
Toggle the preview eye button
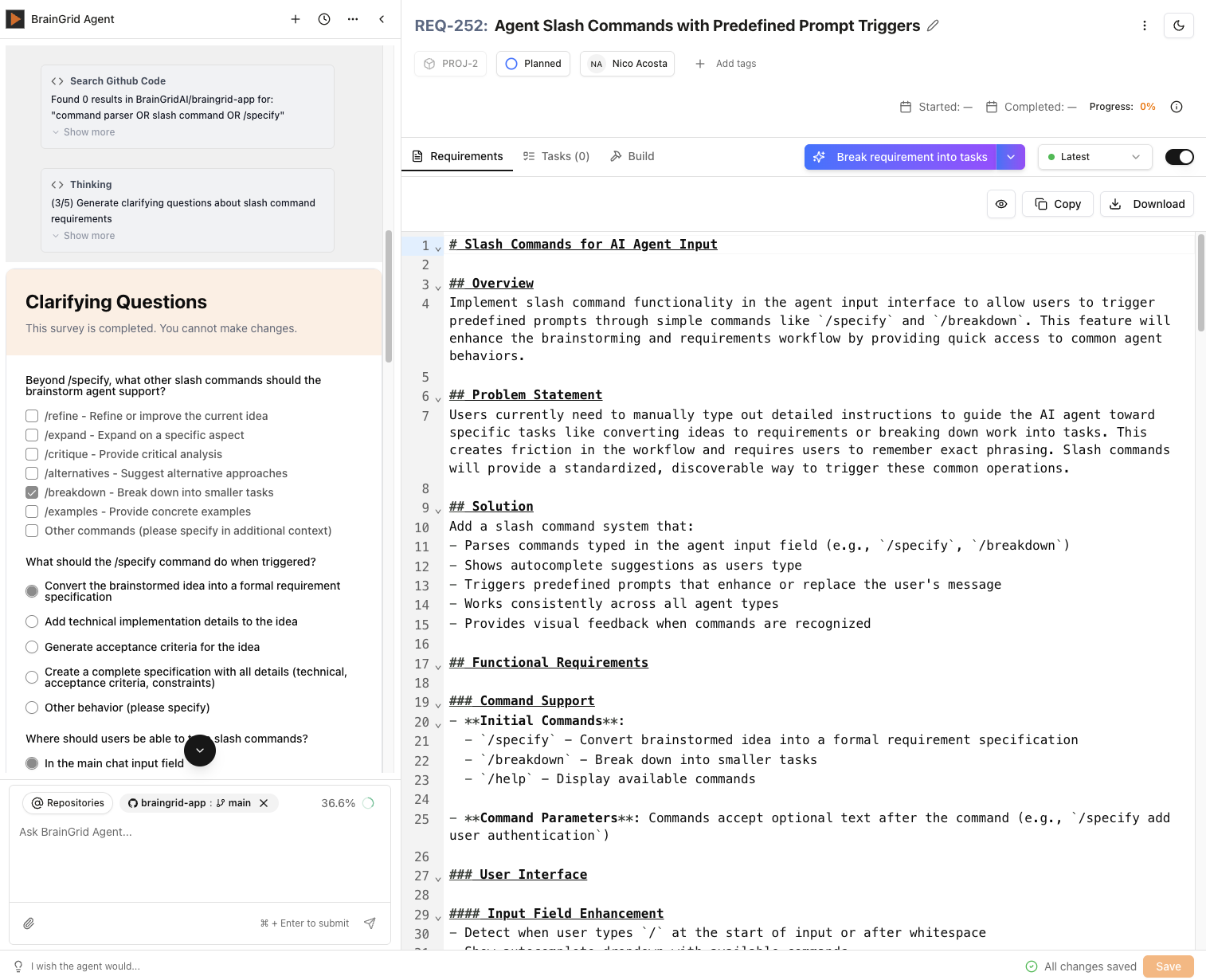pos(1000,204)
